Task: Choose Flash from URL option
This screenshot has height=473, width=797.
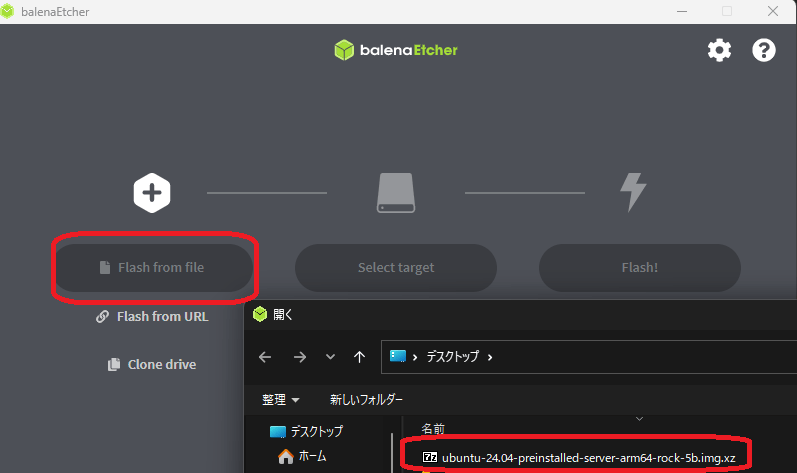Action: pyautogui.click(x=152, y=317)
